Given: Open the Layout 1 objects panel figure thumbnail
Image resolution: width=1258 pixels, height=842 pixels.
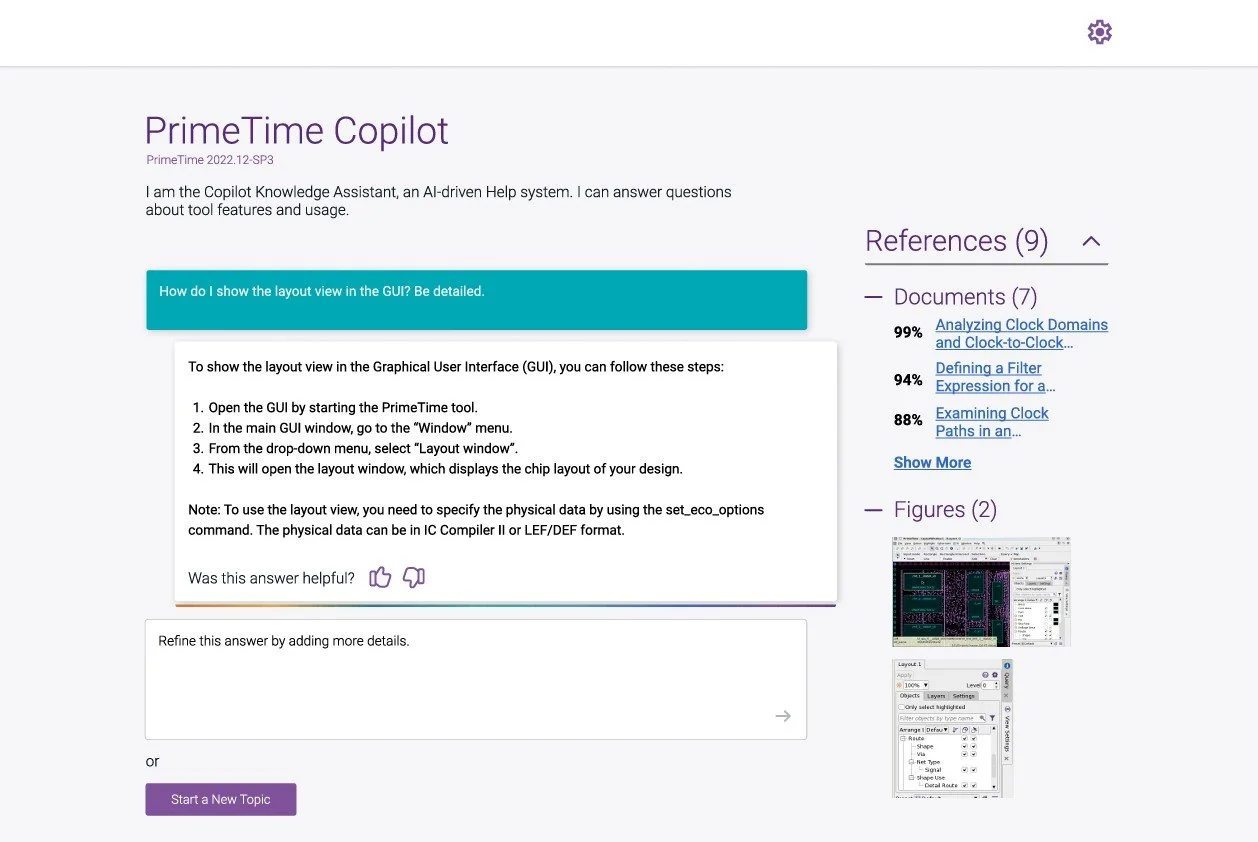Looking at the screenshot, I should click(952, 728).
